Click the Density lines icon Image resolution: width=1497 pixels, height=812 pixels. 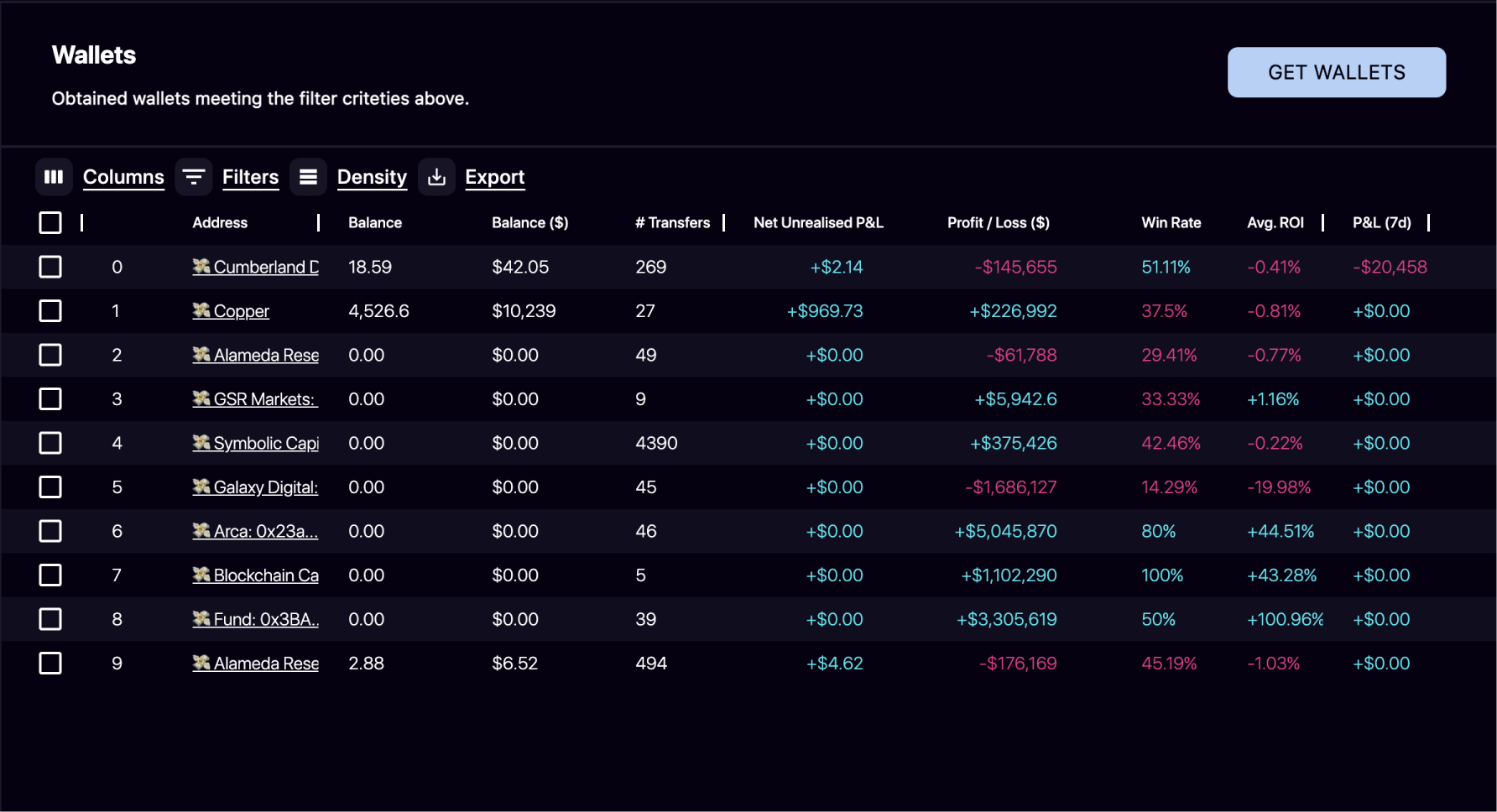pos(308,177)
